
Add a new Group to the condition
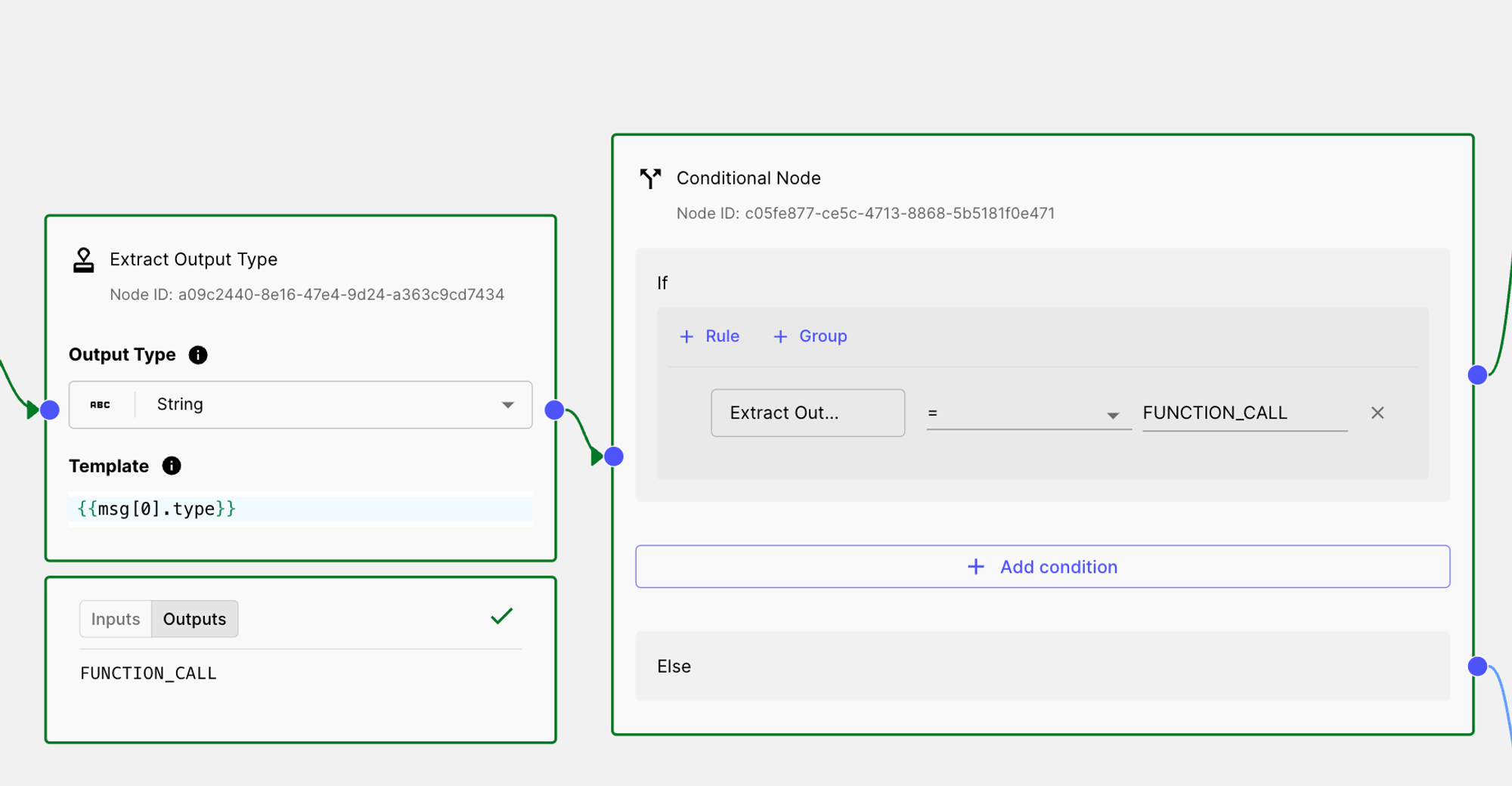tap(810, 336)
